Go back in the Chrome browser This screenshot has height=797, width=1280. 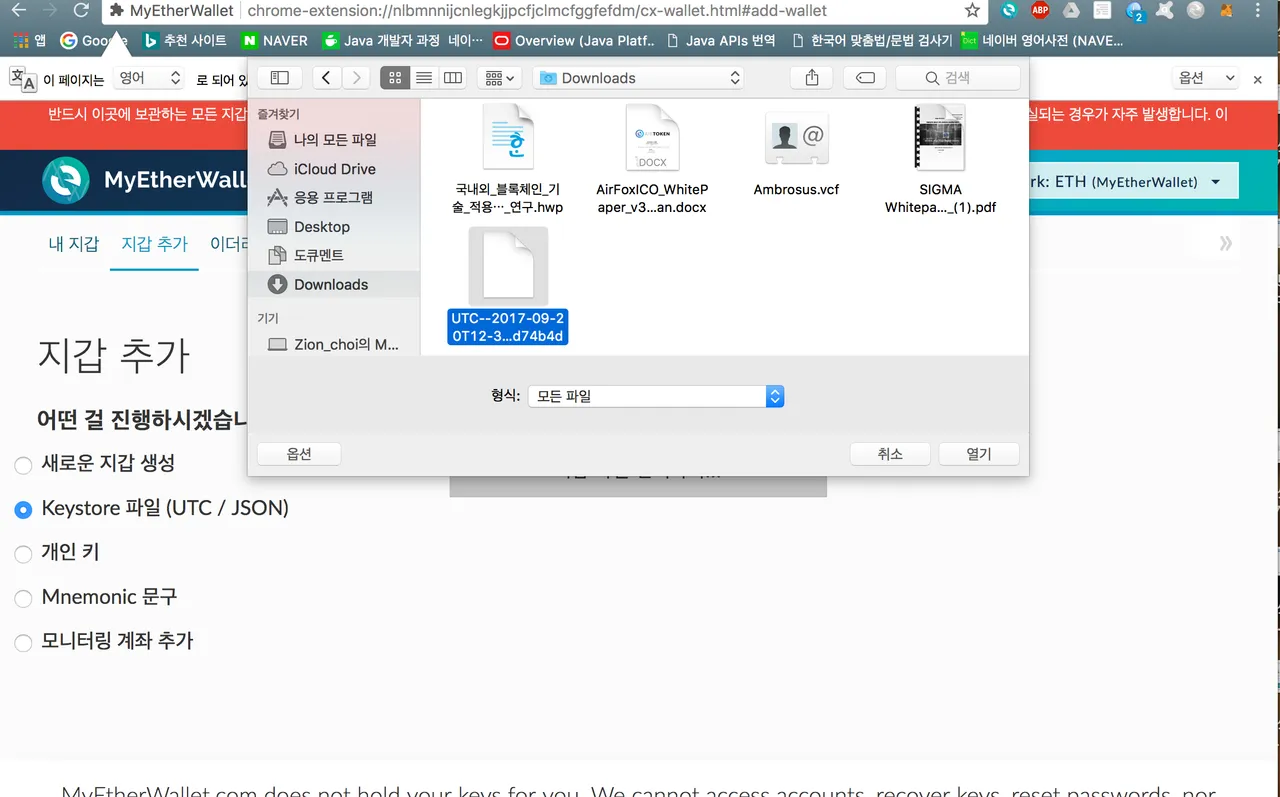(x=19, y=11)
